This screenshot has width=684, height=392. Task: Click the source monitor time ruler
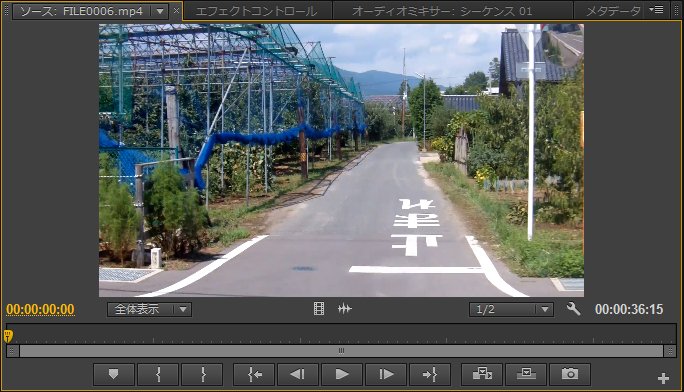click(341, 334)
